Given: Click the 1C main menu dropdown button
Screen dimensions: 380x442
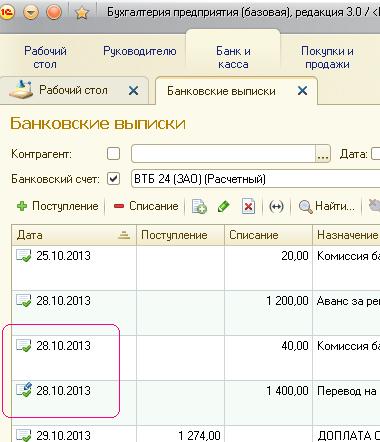Looking at the screenshot, I should click(x=31, y=13).
